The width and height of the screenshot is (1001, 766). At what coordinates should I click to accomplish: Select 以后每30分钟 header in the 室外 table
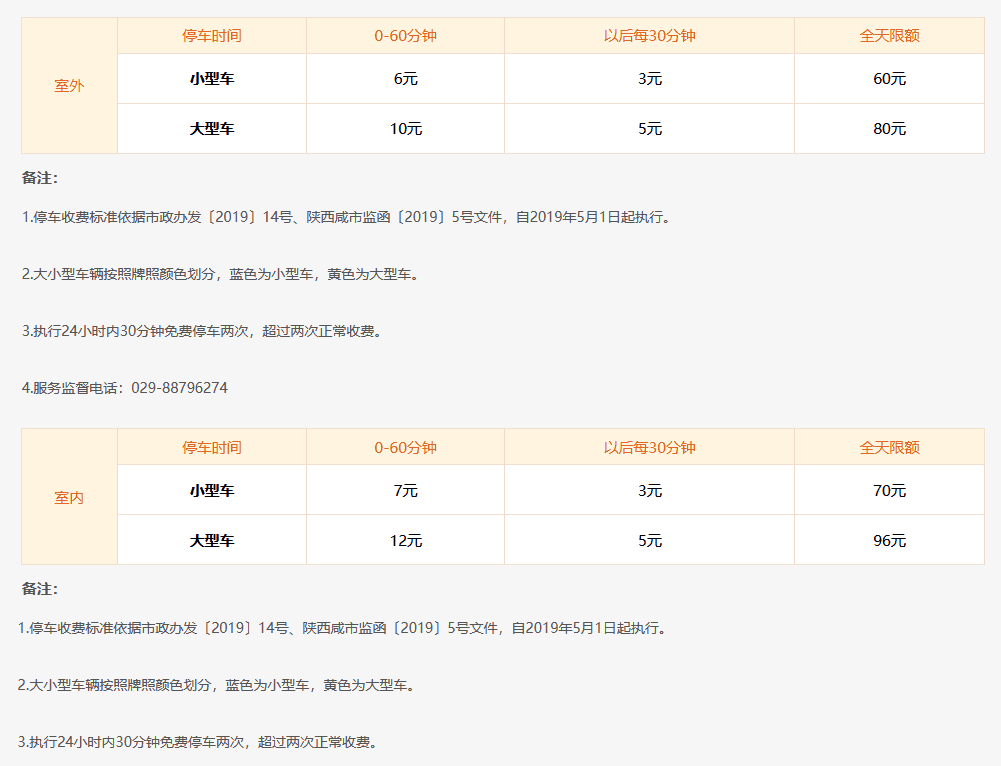click(x=649, y=36)
